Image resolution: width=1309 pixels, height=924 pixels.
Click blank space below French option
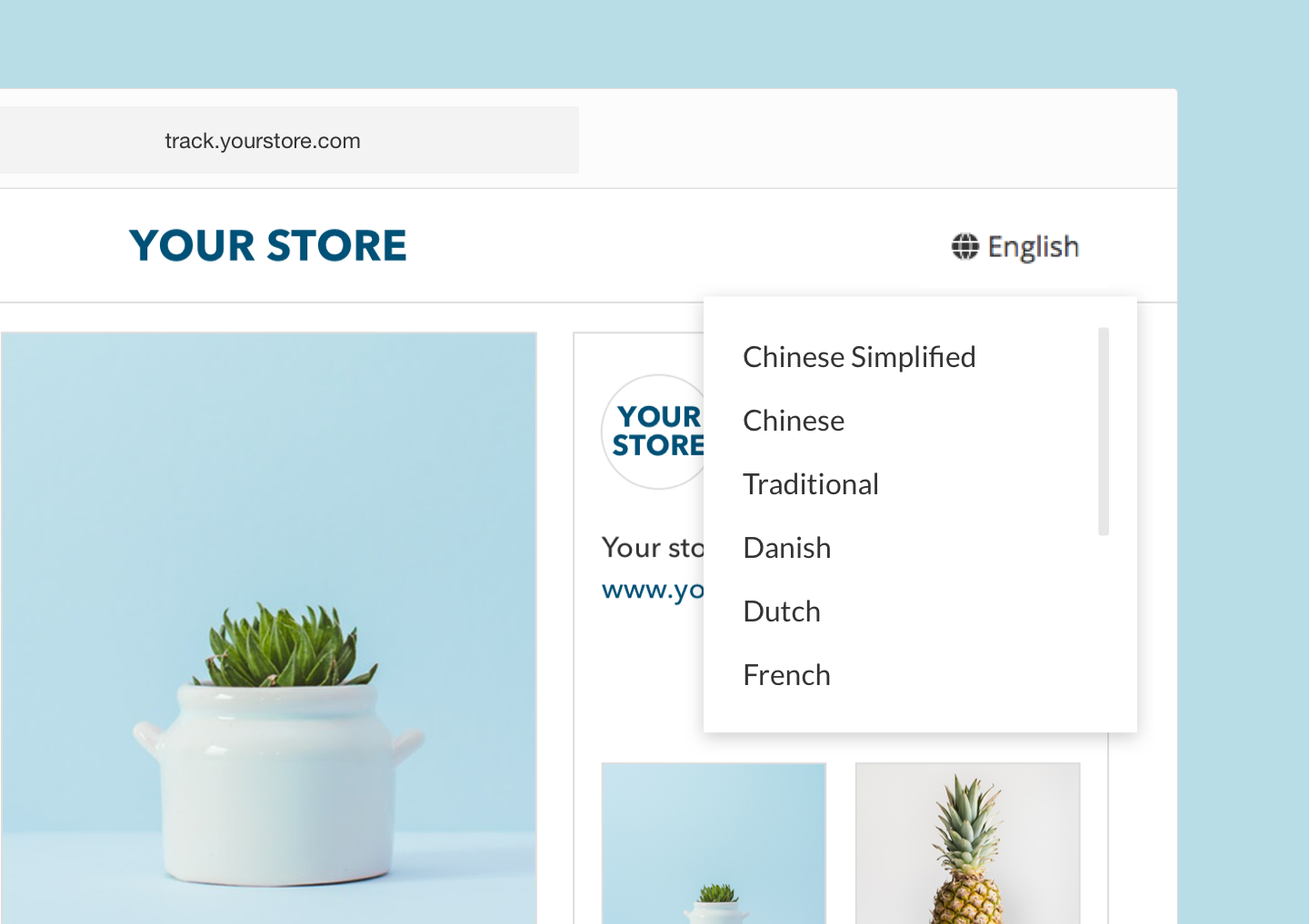click(x=920, y=713)
